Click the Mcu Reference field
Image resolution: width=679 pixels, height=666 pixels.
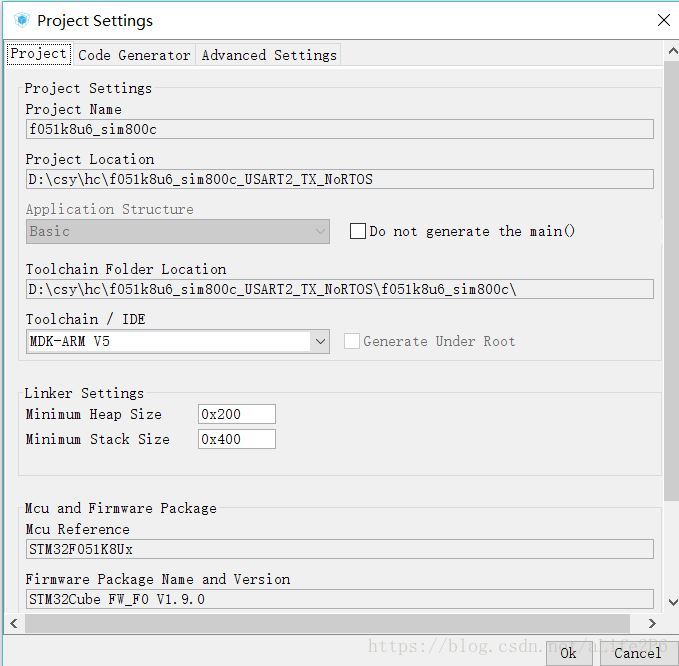(x=340, y=549)
